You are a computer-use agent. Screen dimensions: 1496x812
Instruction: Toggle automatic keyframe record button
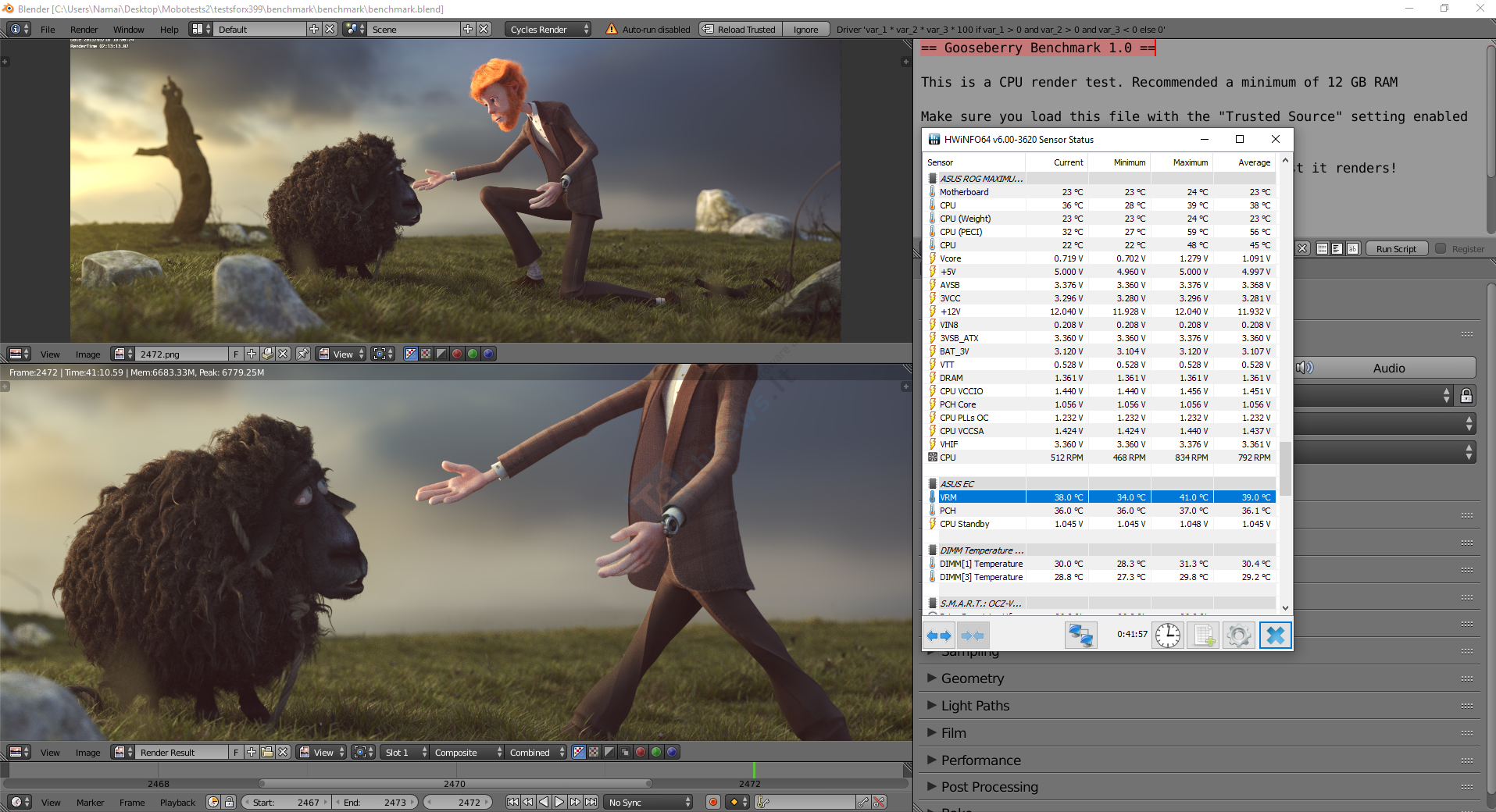(712, 802)
